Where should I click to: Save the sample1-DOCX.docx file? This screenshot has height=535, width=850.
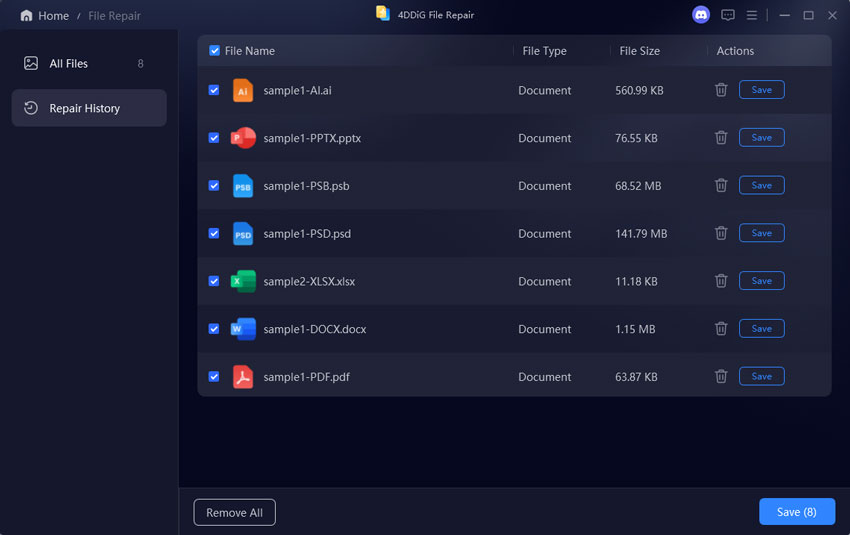761,328
